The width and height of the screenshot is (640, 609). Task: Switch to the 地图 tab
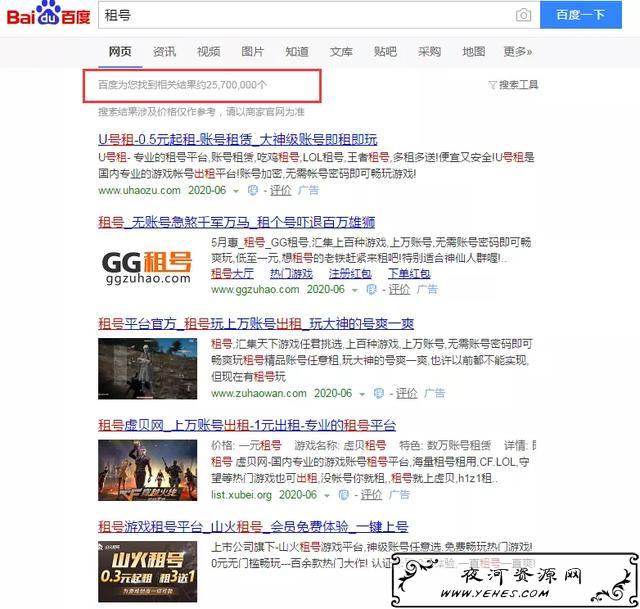(x=473, y=51)
